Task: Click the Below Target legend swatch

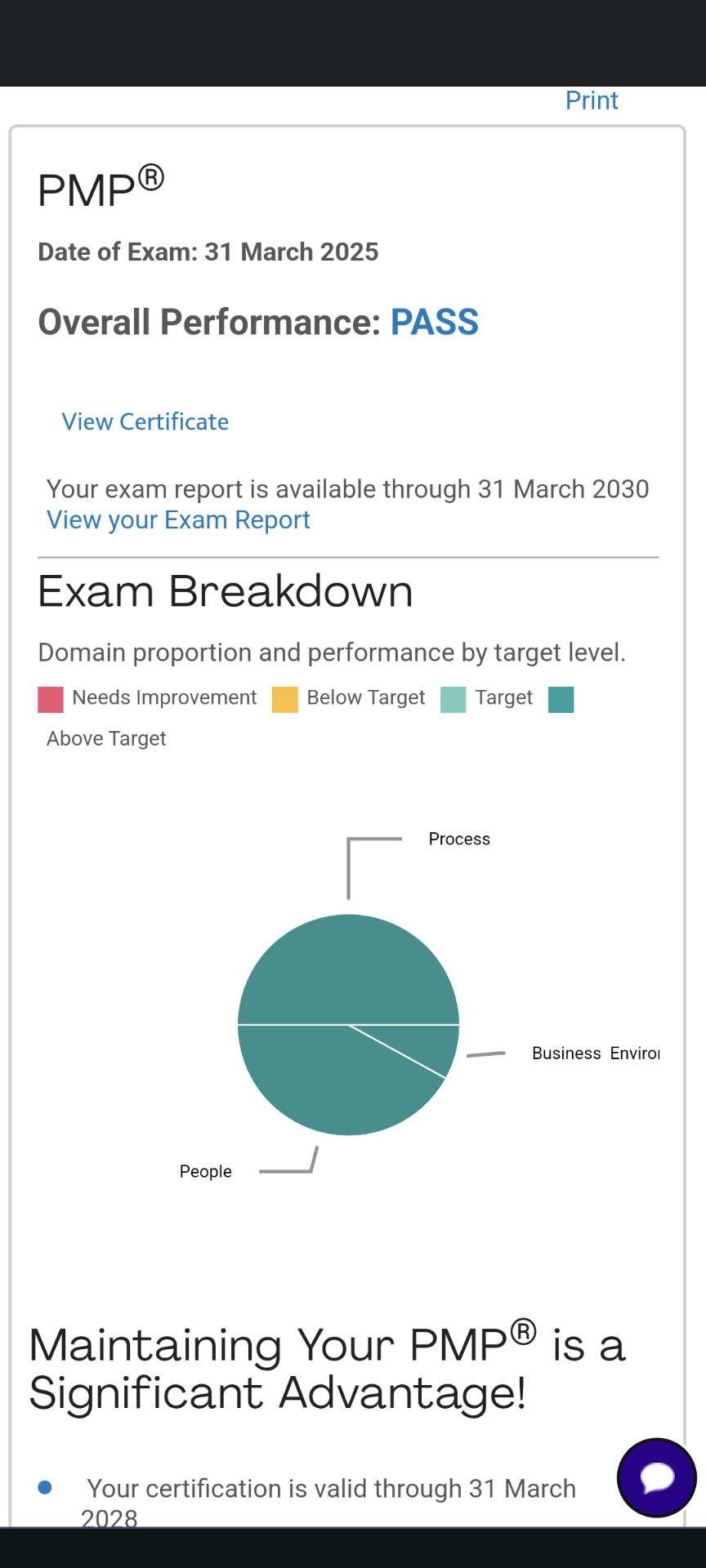Action: pos(284,699)
